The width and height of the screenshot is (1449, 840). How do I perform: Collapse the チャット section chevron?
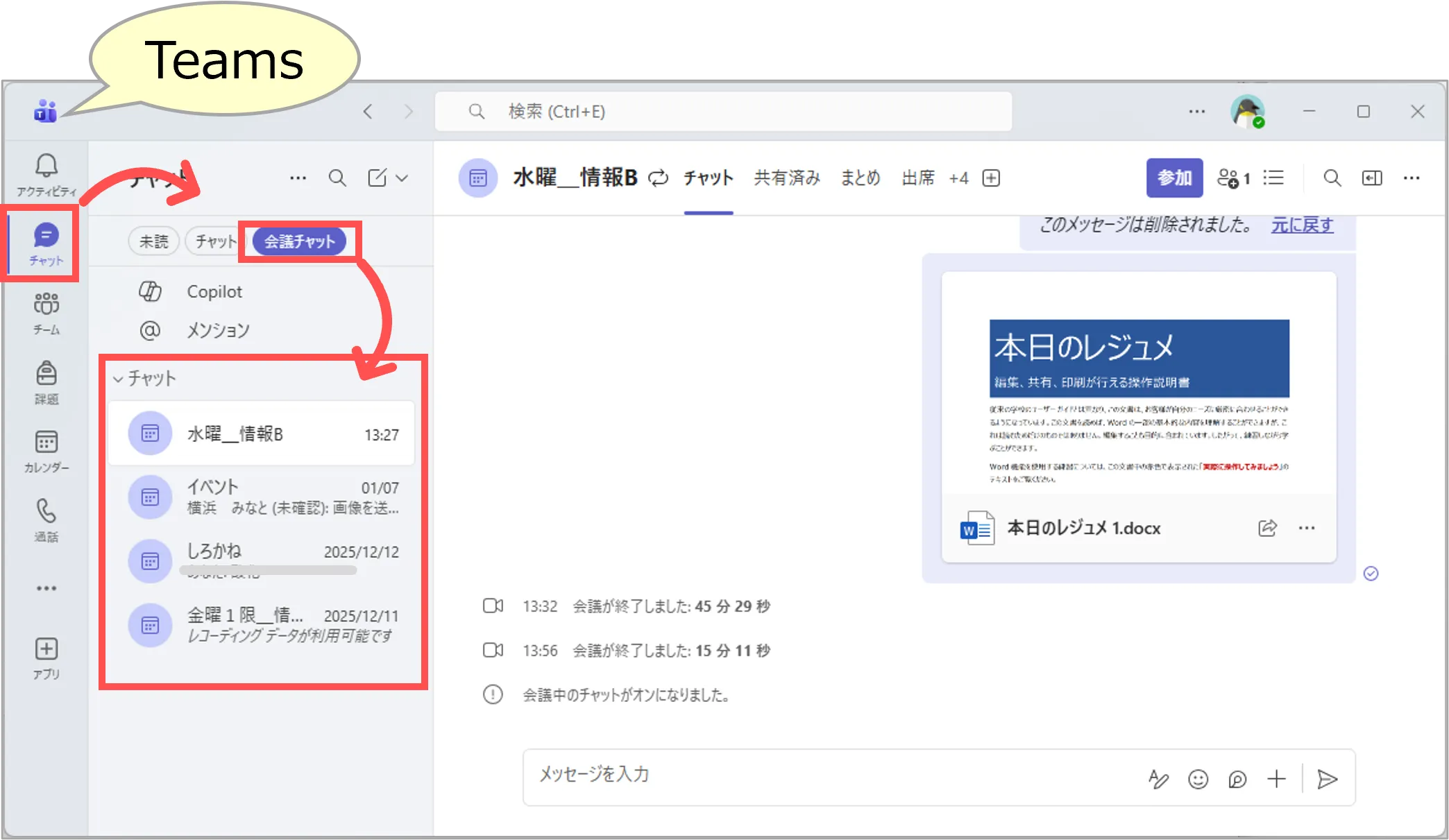click(118, 379)
